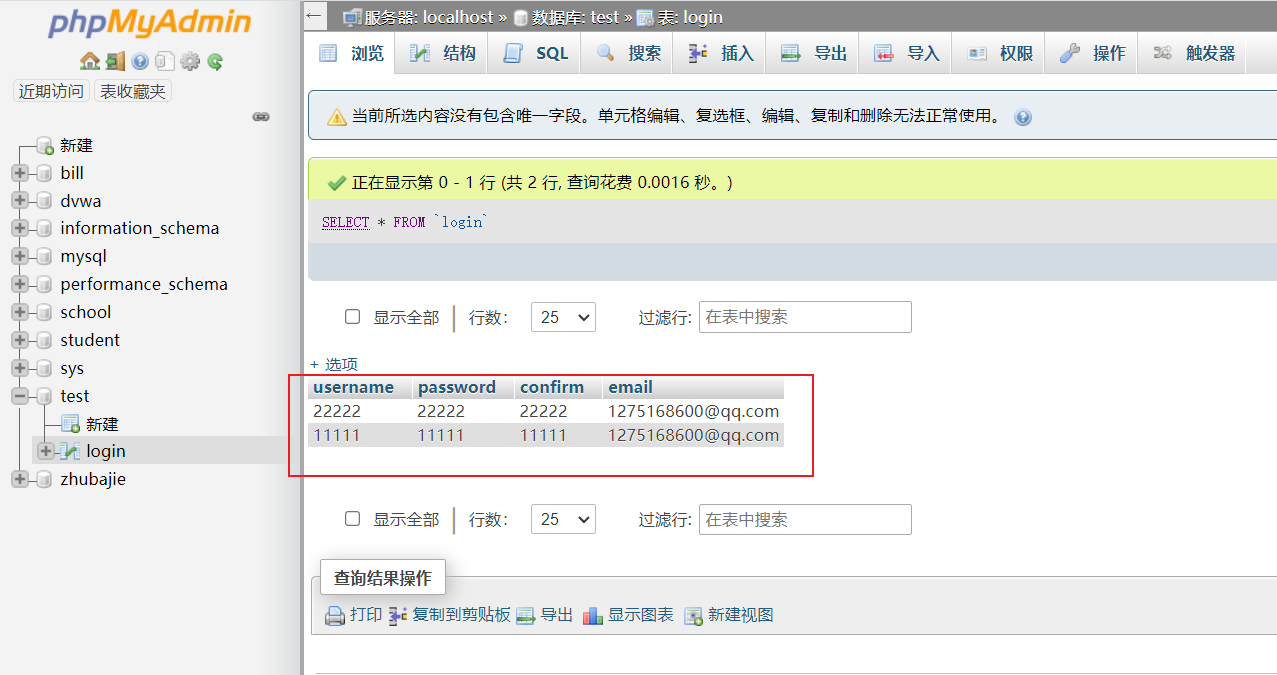Click the phpMyAdmin home icon
1277x675 pixels.
pyautogui.click(x=89, y=61)
